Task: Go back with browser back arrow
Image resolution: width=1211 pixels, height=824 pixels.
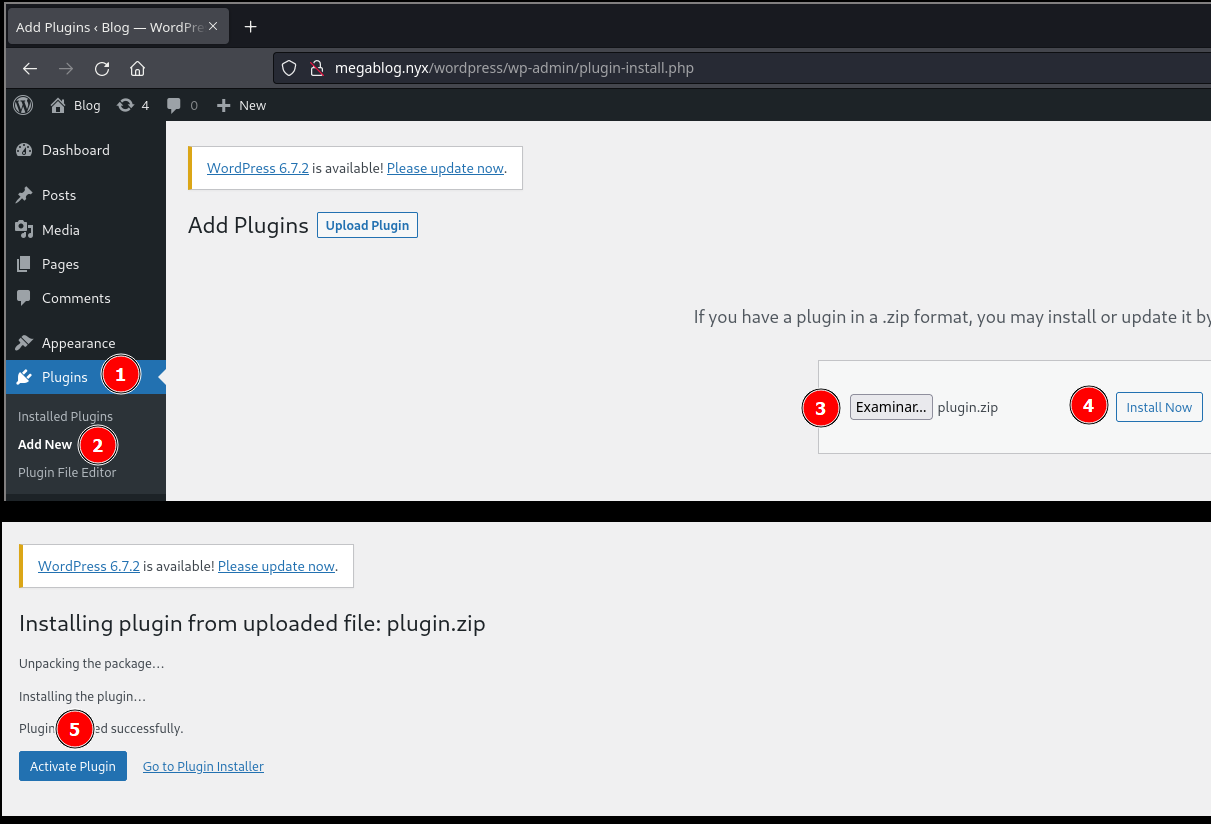Action: click(x=30, y=69)
